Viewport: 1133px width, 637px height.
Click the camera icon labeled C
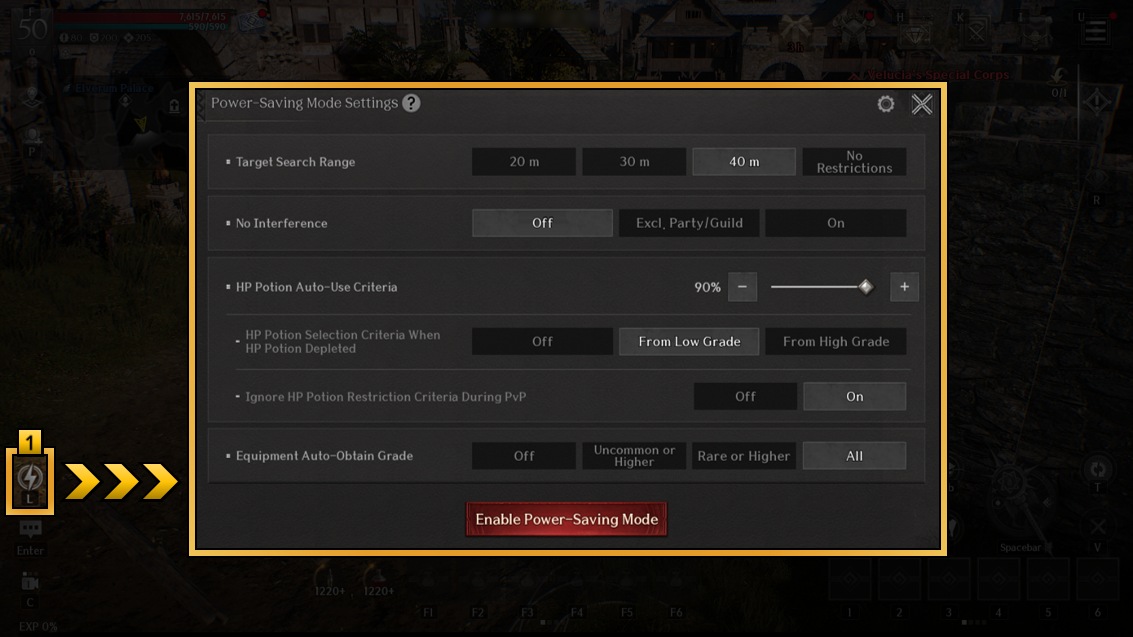[30, 581]
